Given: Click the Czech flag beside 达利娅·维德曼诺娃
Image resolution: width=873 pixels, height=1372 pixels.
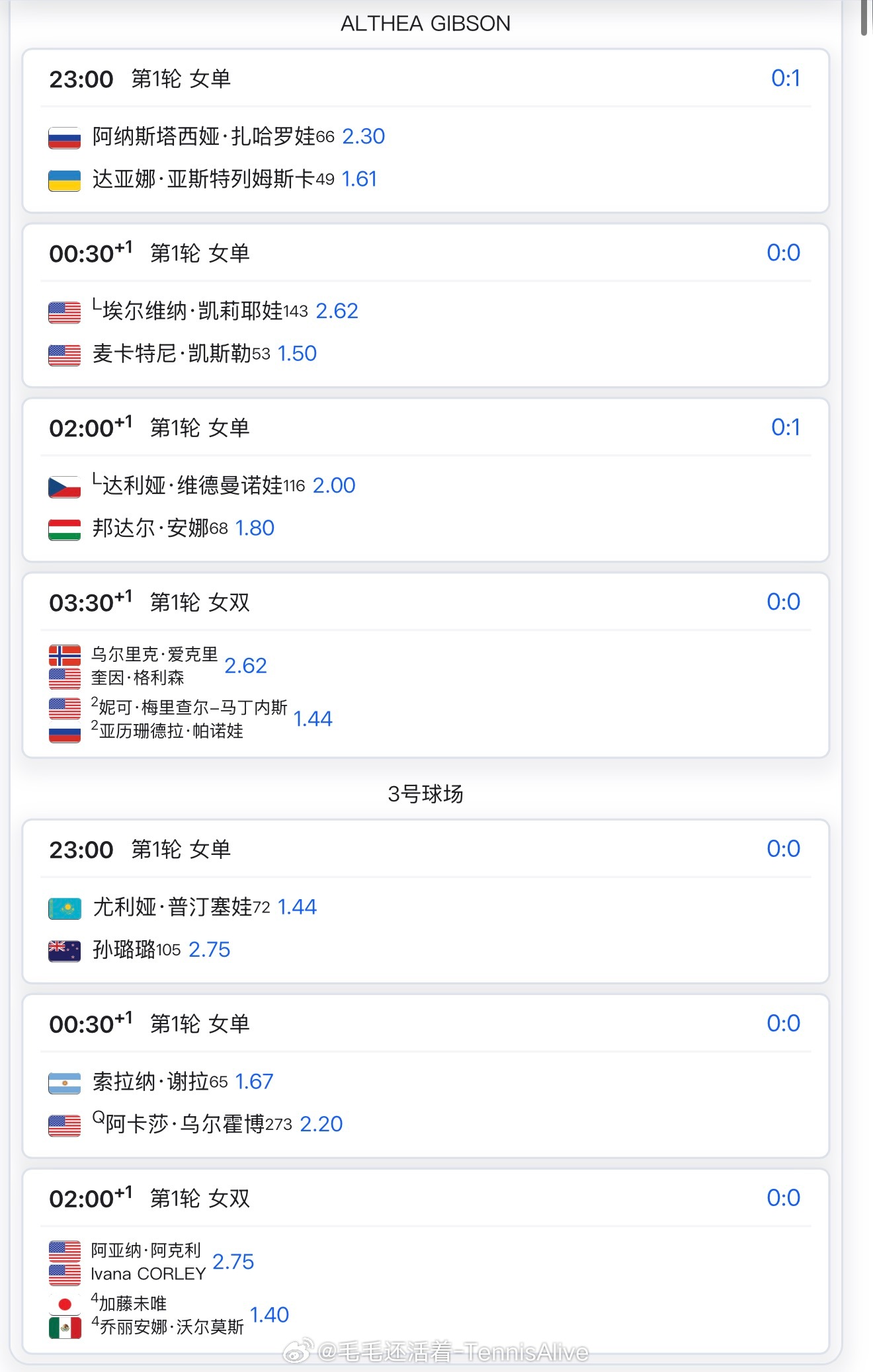Looking at the screenshot, I should click(64, 487).
